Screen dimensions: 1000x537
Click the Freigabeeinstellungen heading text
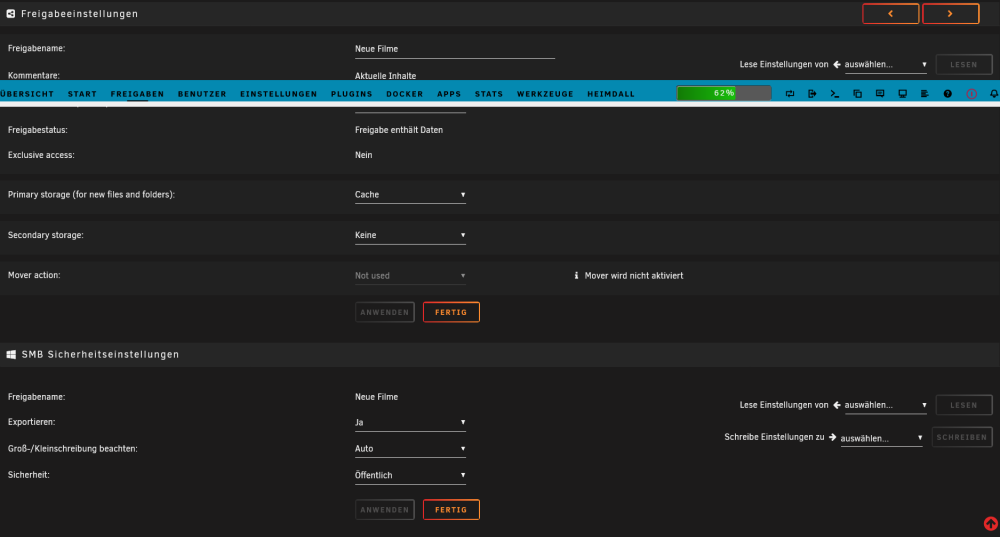tap(79, 13)
